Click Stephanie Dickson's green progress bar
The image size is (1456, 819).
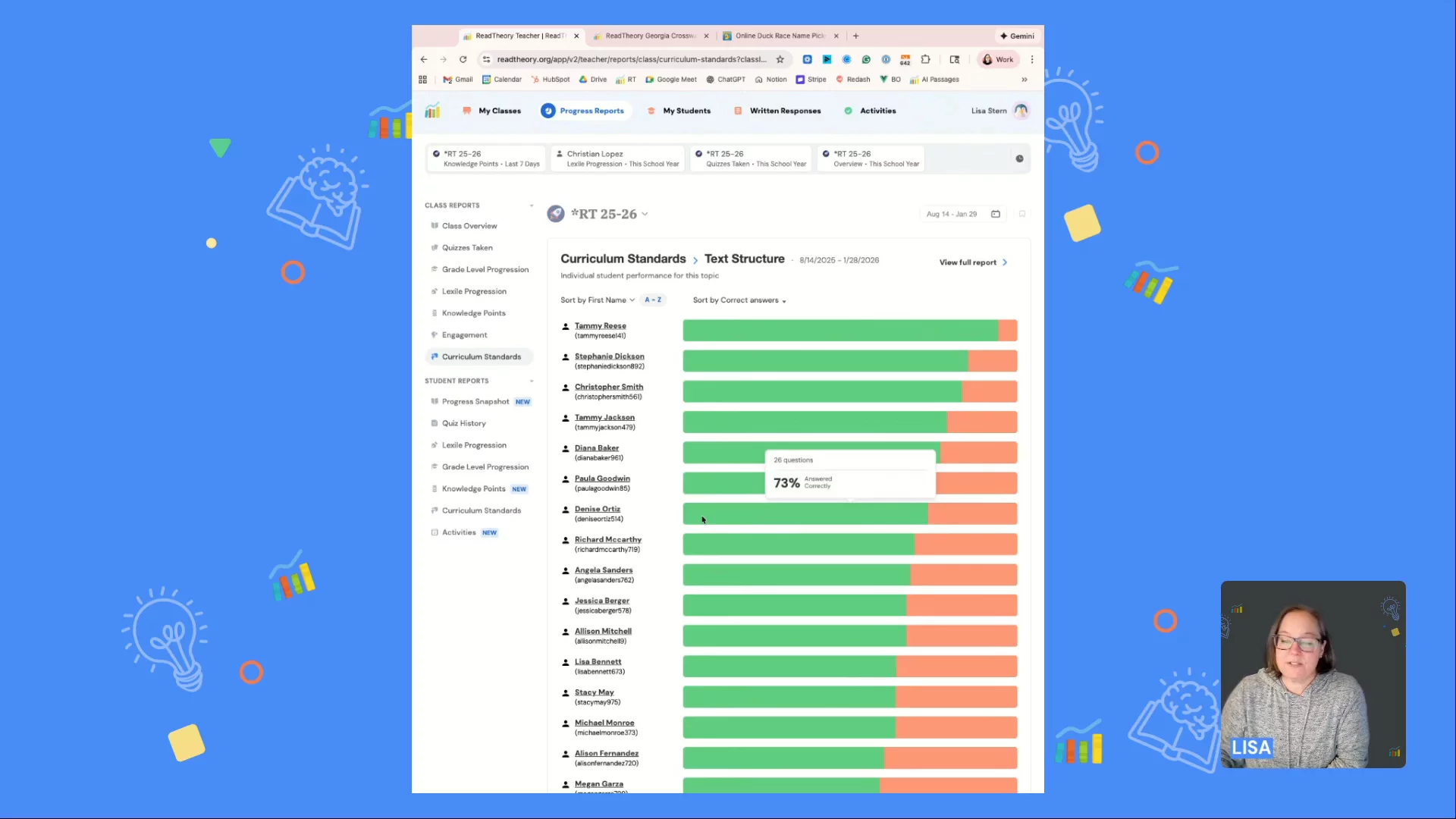824,361
